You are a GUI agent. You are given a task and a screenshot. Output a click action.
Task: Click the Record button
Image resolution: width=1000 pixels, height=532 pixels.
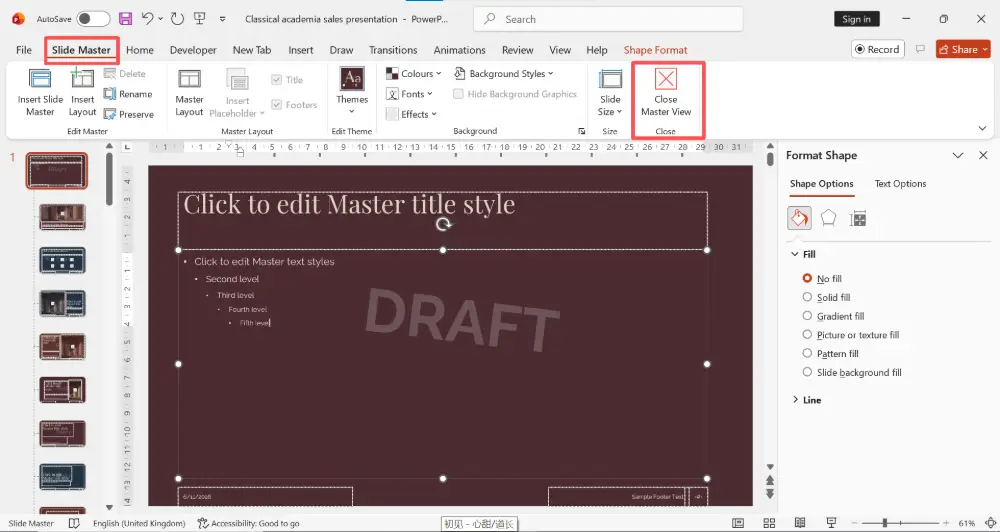point(878,49)
